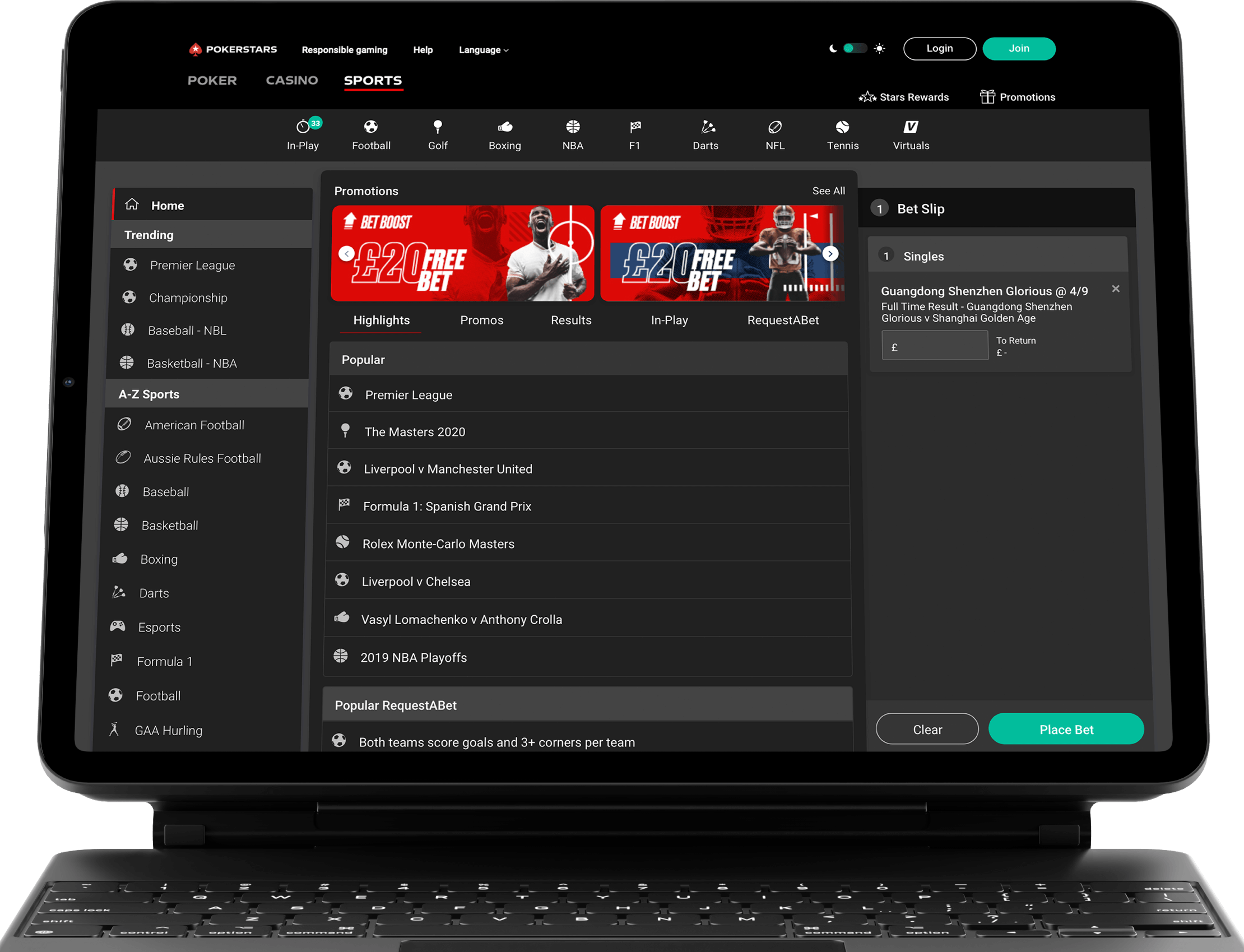Open the Results tab
Screen dimensions: 1244x952
coord(571,320)
